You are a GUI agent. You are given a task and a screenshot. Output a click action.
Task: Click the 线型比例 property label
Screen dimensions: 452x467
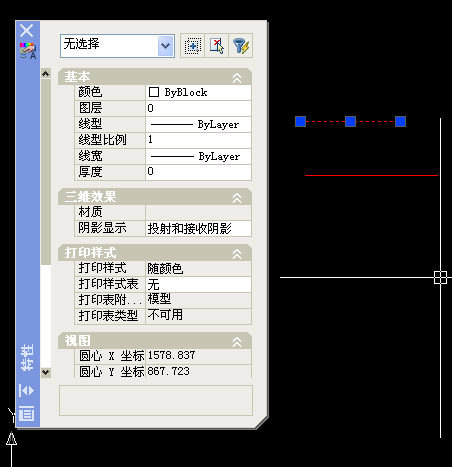pyautogui.click(x=102, y=140)
